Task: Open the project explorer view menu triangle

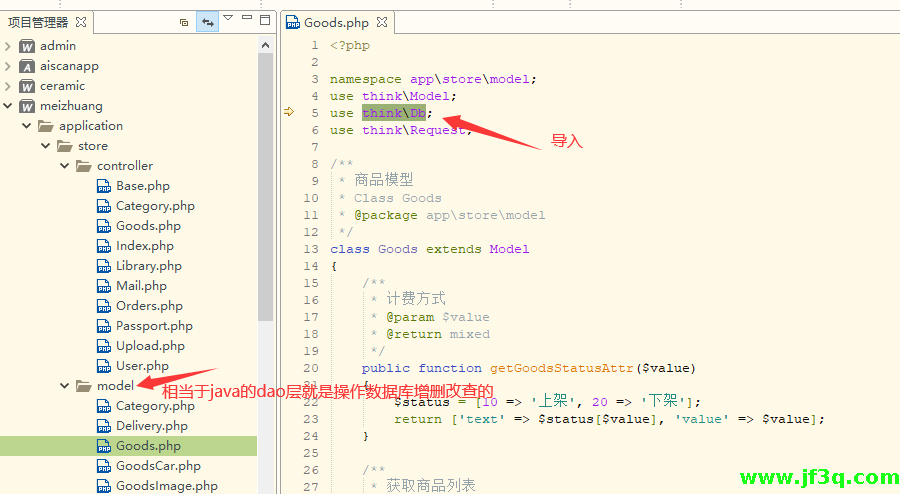Action: coord(228,18)
